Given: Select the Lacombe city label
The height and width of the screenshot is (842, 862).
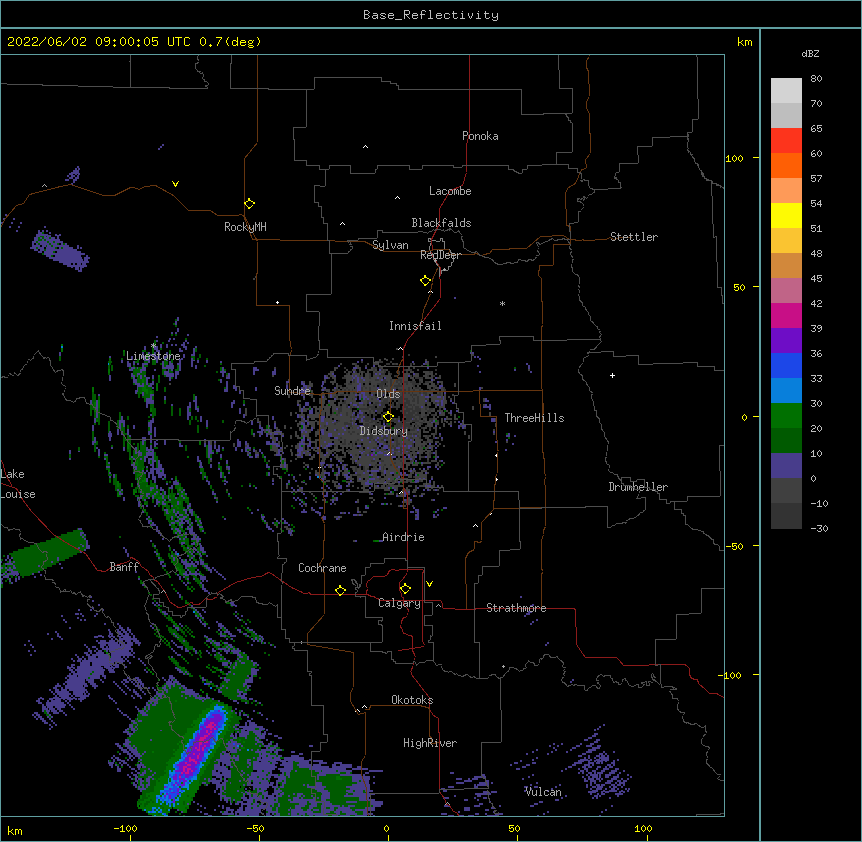Looking at the screenshot, I should coord(450,191).
